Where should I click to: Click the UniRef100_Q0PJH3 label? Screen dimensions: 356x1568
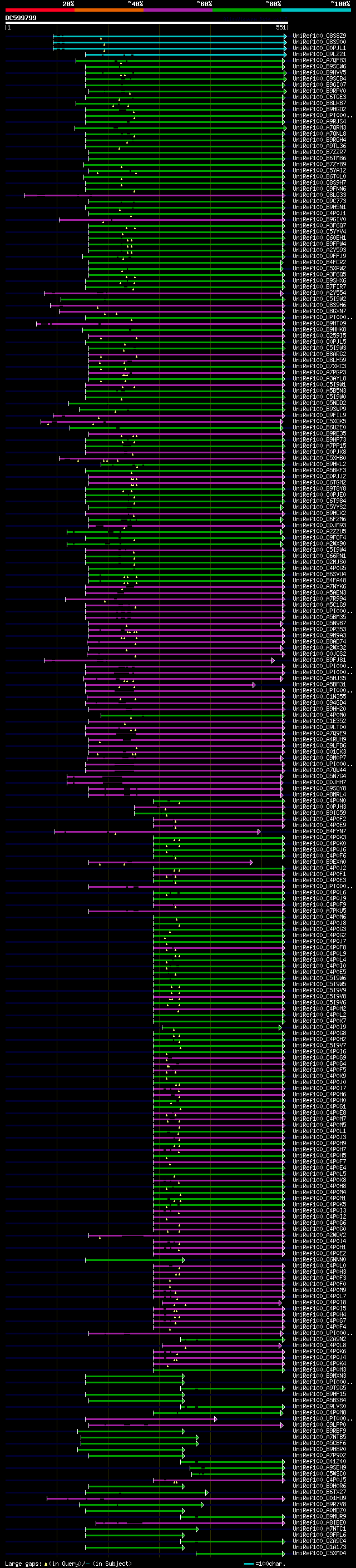pyautogui.click(x=319, y=807)
